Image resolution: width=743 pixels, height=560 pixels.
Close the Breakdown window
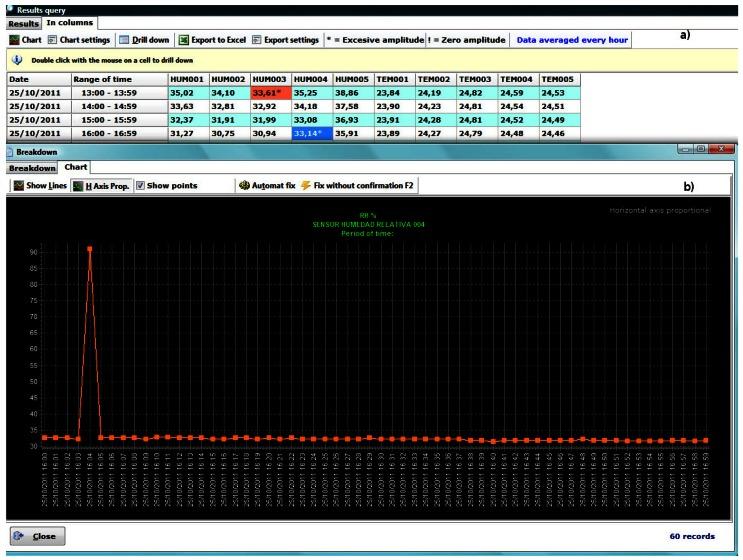[x=37, y=536]
